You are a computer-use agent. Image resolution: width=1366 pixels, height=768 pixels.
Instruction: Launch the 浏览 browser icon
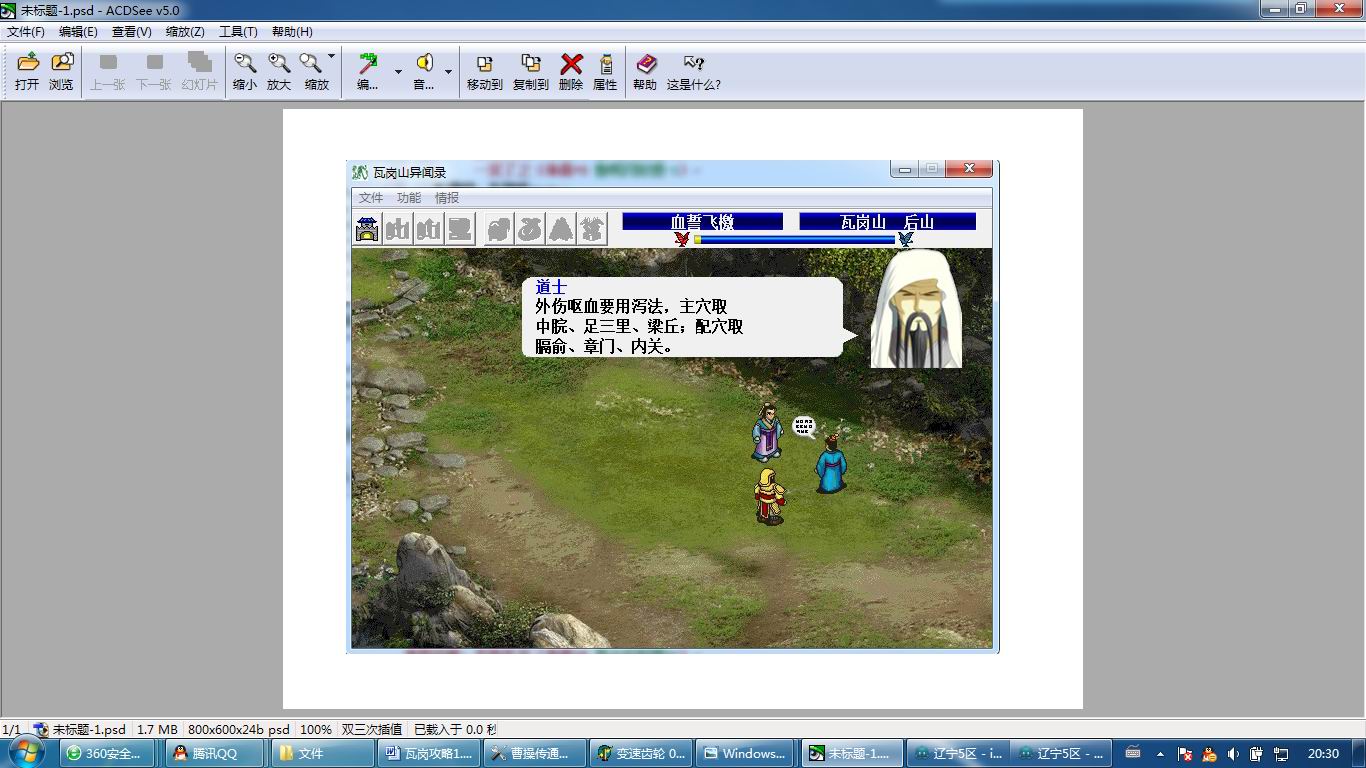(x=61, y=72)
